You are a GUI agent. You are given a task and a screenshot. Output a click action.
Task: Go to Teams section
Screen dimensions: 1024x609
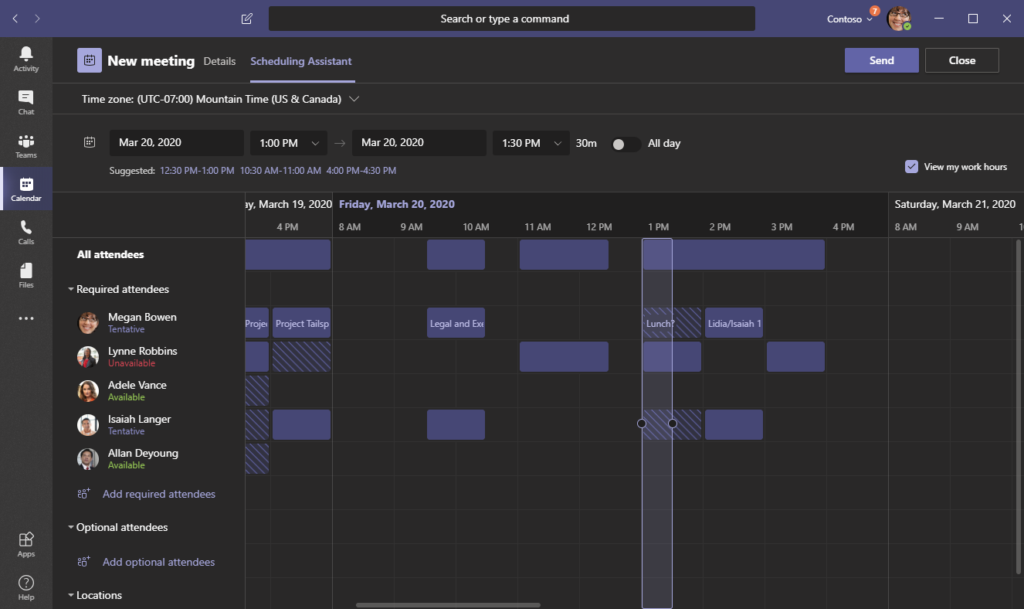coord(26,146)
